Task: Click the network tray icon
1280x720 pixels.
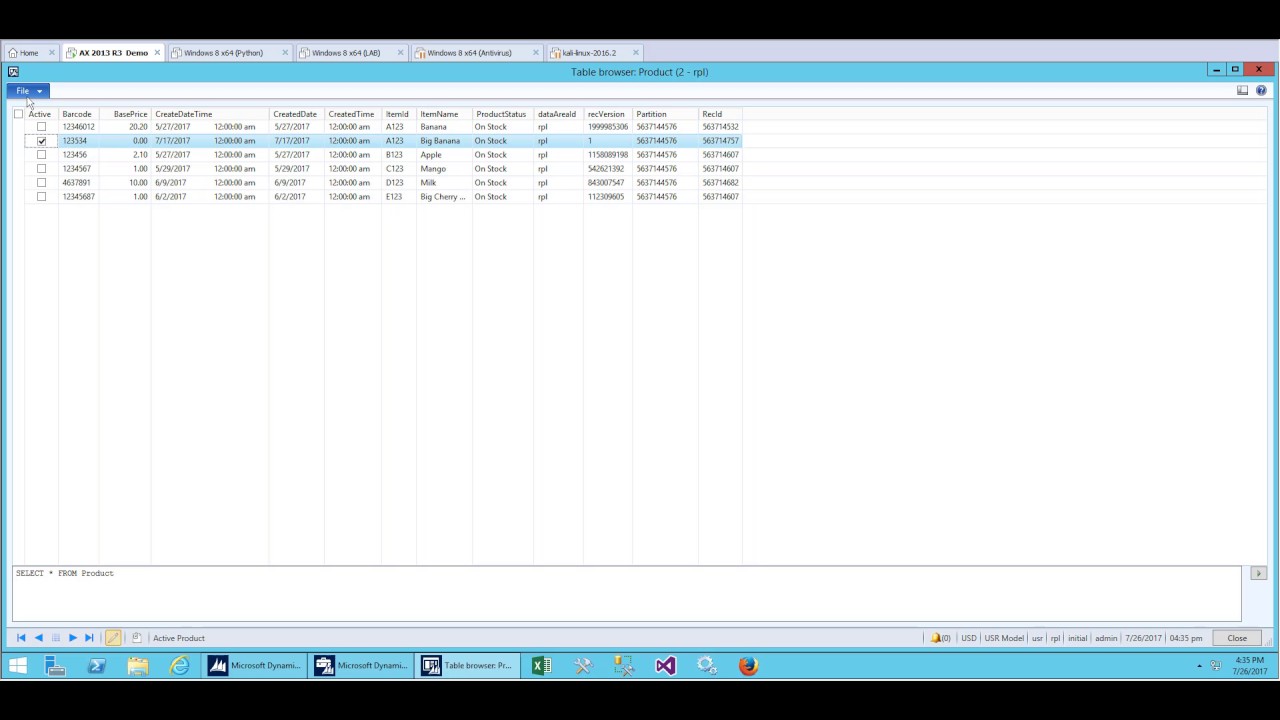Action: coord(1215,666)
